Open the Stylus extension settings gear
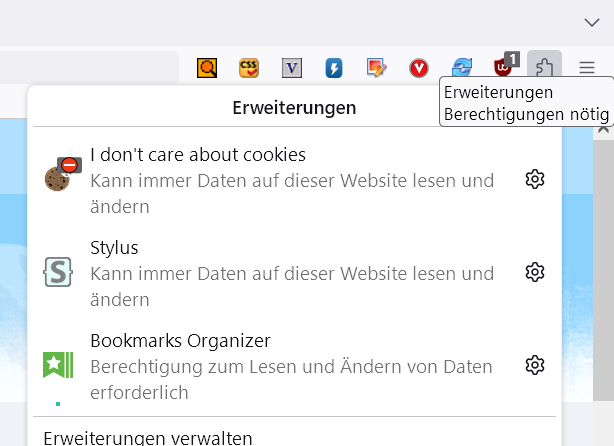614x446 pixels. tap(535, 272)
